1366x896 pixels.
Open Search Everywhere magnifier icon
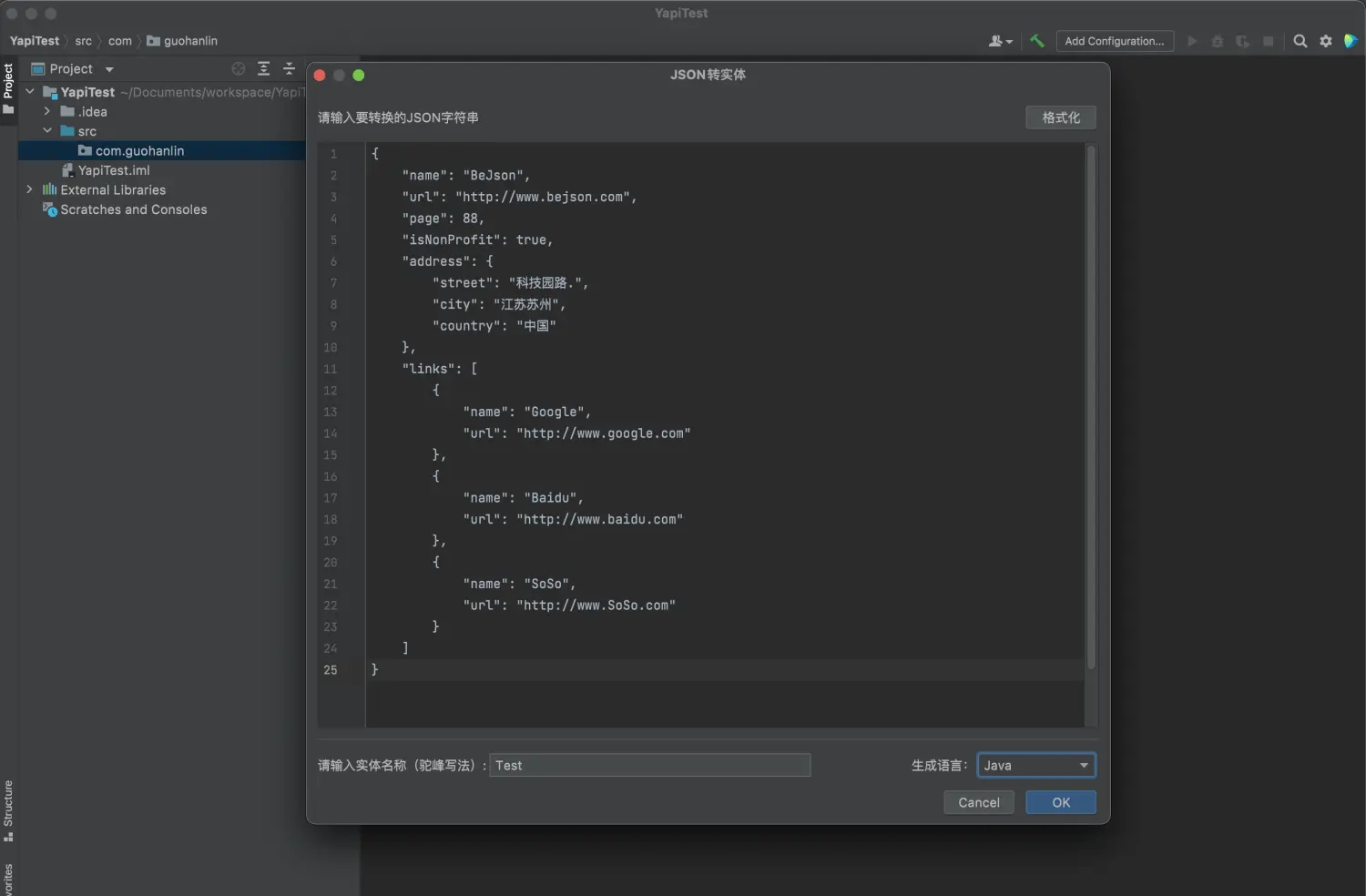(x=1300, y=41)
